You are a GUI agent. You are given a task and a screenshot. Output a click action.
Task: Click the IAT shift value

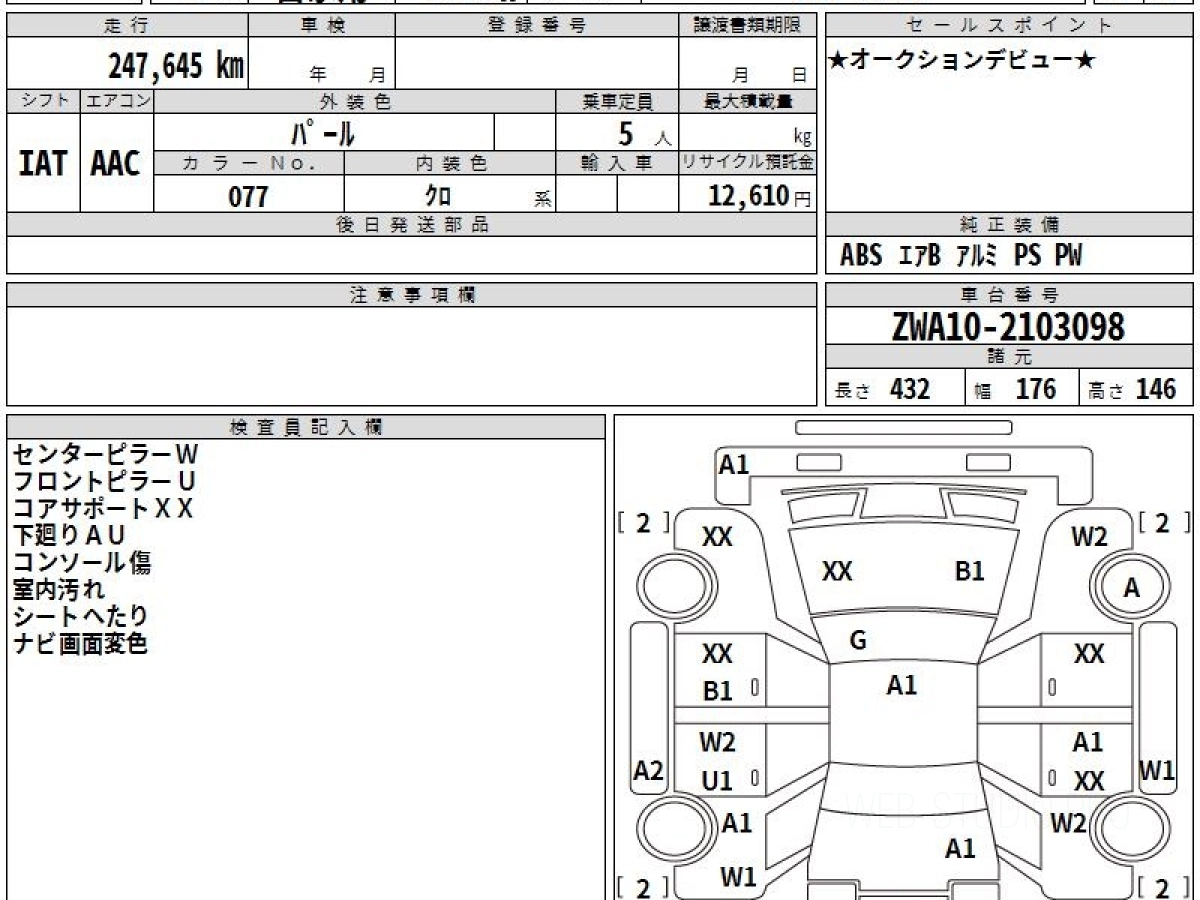(43, 163)
